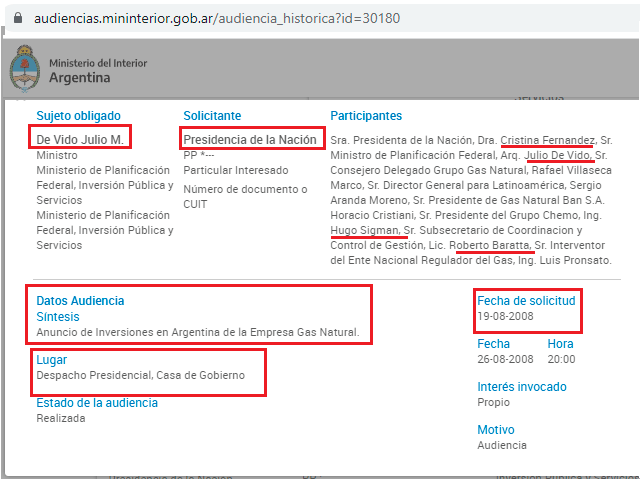Click the Síntesis label
Screen dimensions: 640x479
coord(58,317)
